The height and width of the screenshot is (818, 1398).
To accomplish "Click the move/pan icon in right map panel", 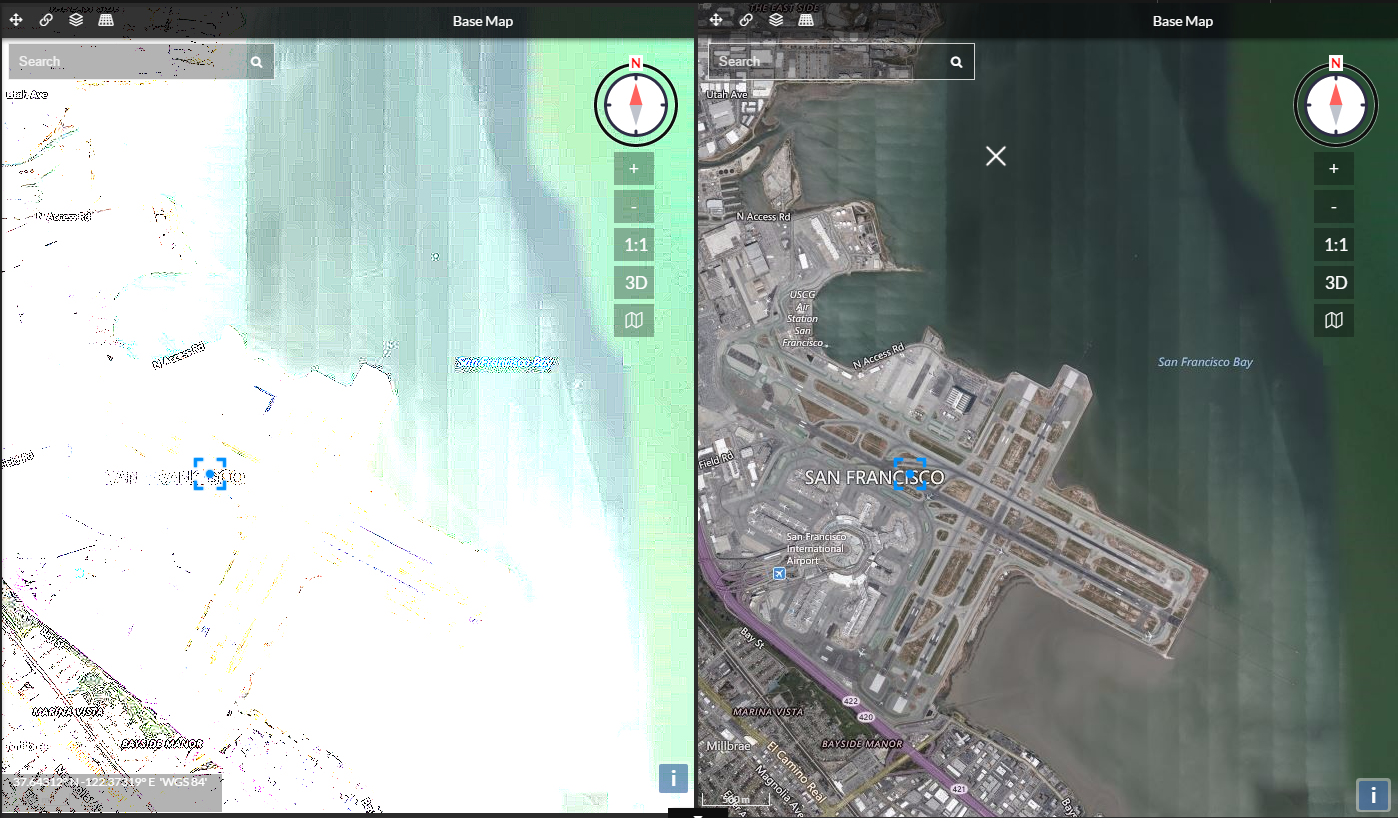I will [716, 20].
